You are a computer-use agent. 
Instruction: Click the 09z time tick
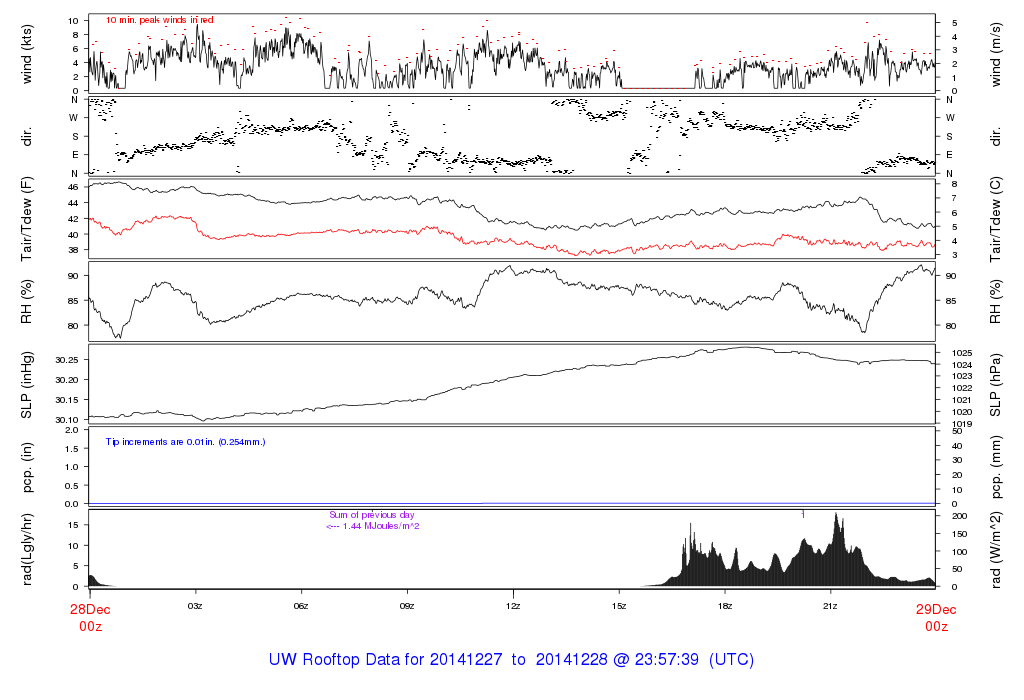tap(407, 606)
